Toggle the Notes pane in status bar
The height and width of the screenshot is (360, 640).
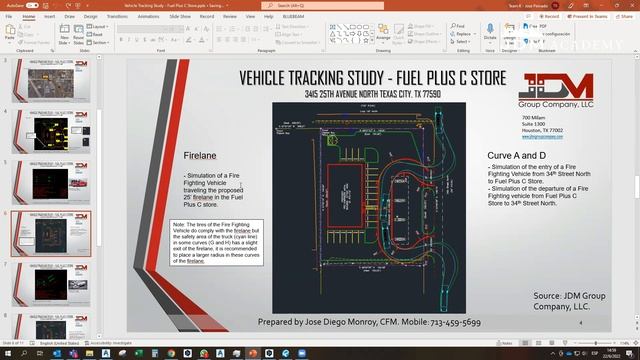pos(504,343)
